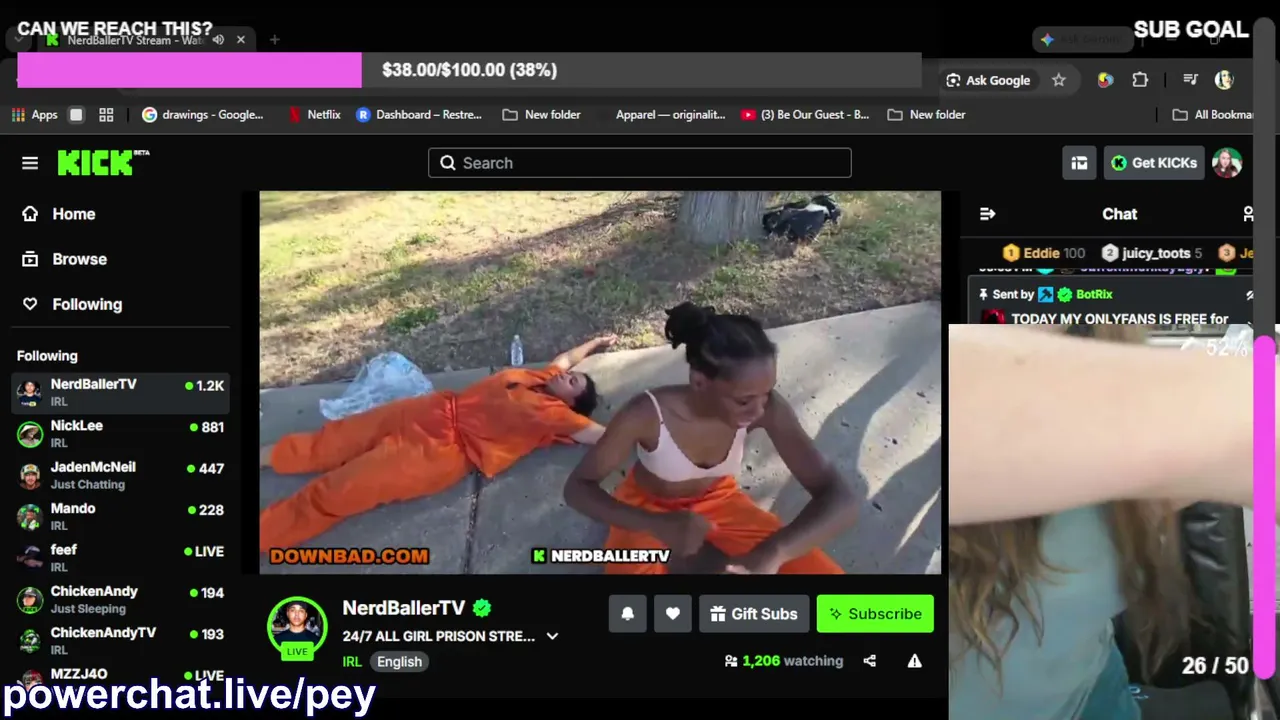Open the colorful extension icon in toolbar

click(x=1105, y=80)
